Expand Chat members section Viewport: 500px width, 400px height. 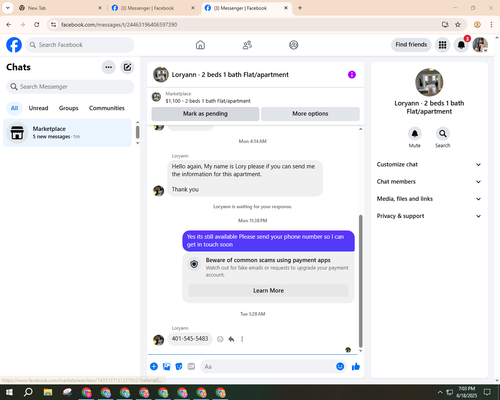429,182
